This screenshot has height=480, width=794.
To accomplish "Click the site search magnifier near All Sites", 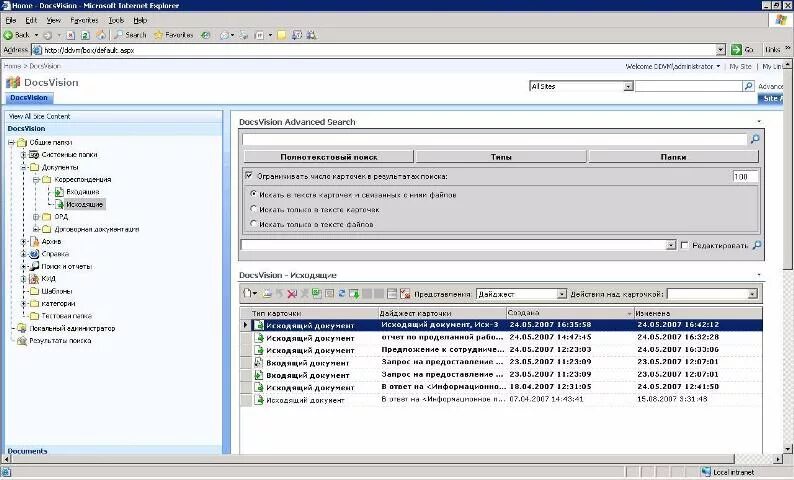I will tap(748, 86).
